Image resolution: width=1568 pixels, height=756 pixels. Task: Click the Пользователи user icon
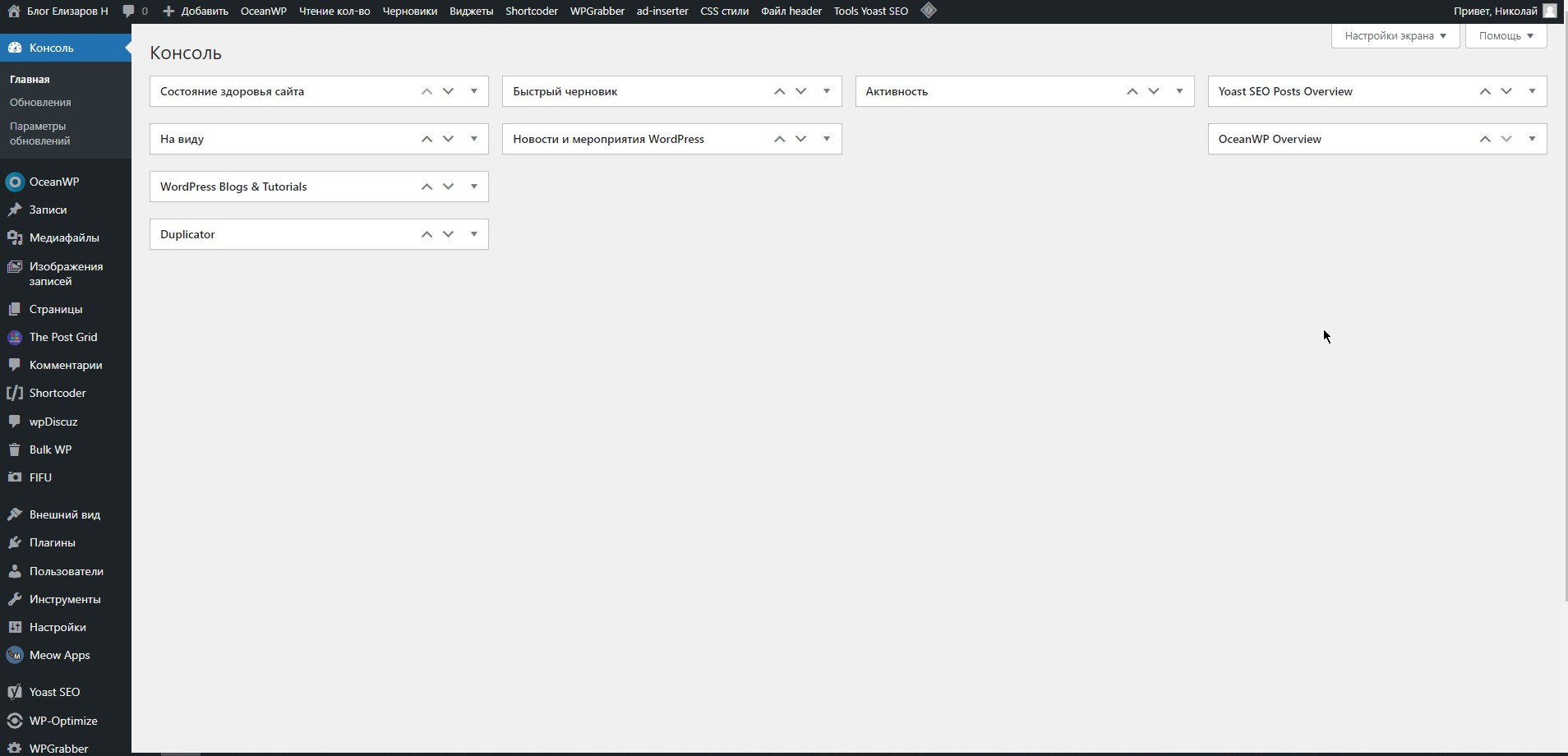(15, 571)
